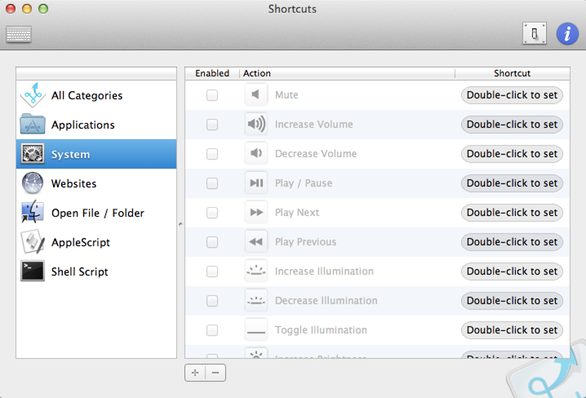Enable the Toggle Illumination checkbox
This screenshot has width=586, height=398.
[x=212, y=330]
